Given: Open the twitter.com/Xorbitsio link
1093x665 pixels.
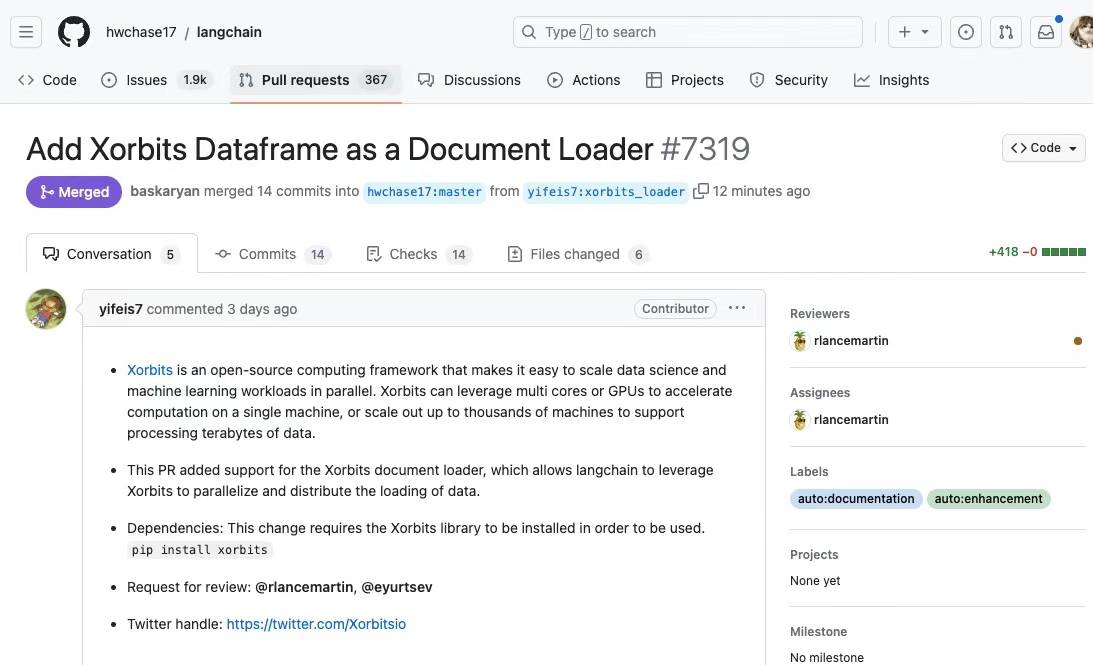Looking at the screenshot, I should pyautogui.click(x=316, y=624).
